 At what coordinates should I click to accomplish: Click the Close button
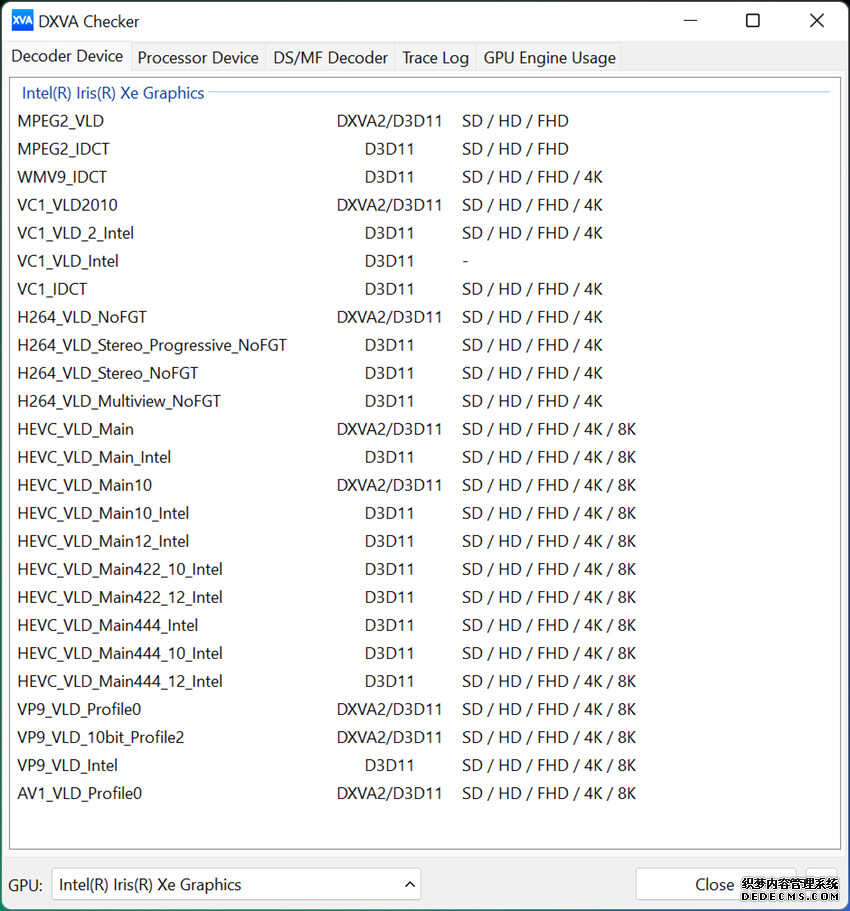coord(715,884)
